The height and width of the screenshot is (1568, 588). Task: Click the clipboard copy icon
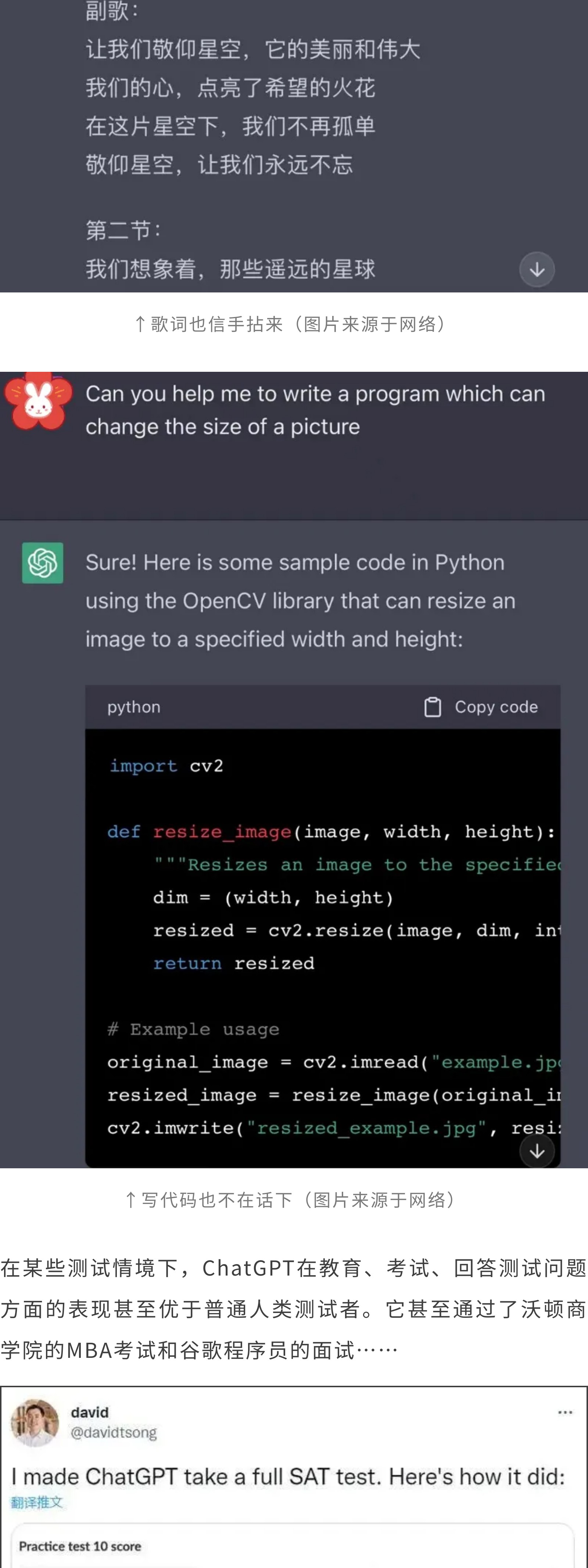pos(432,707)
